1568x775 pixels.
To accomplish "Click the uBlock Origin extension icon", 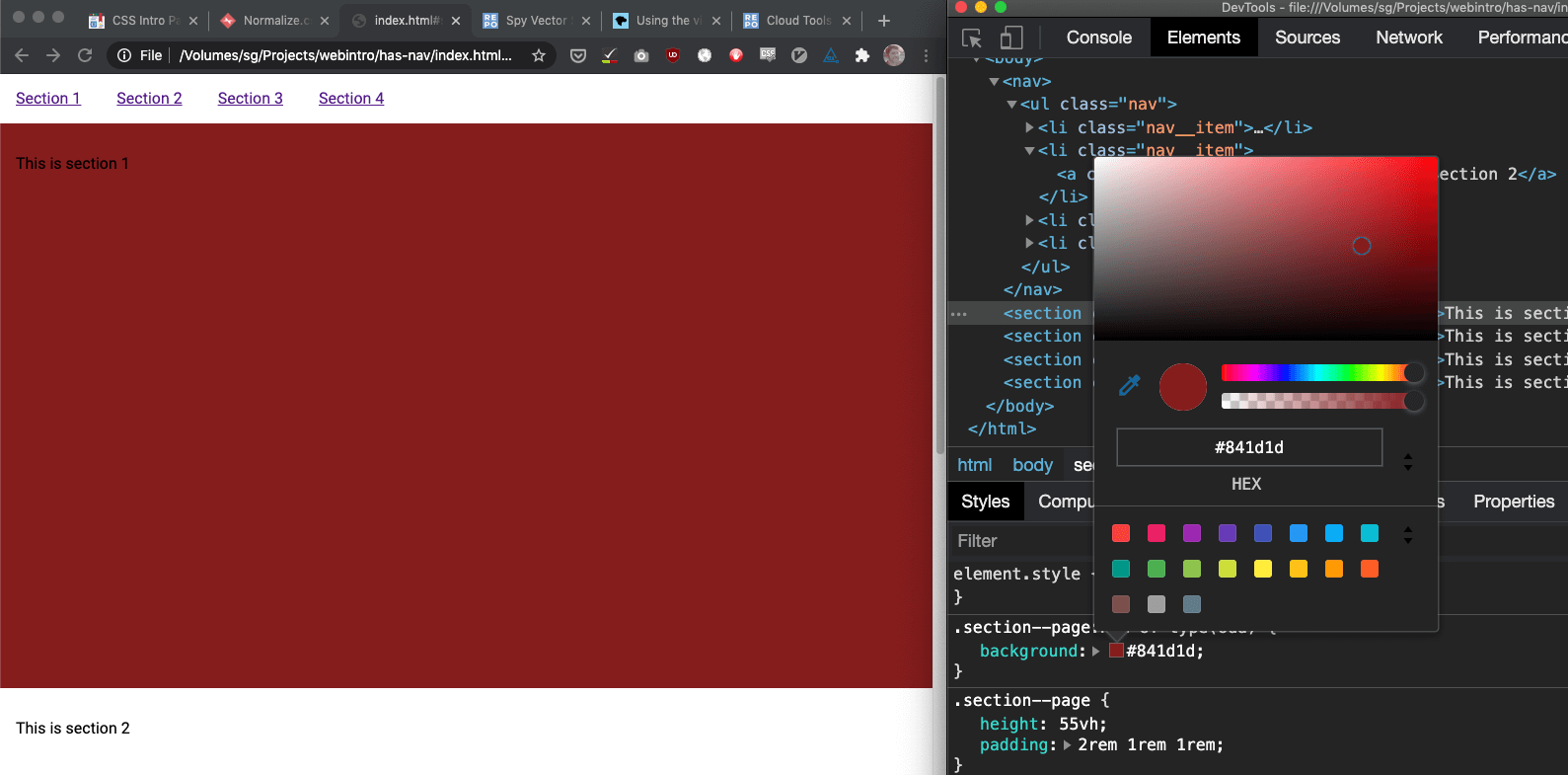I will 673,55.
